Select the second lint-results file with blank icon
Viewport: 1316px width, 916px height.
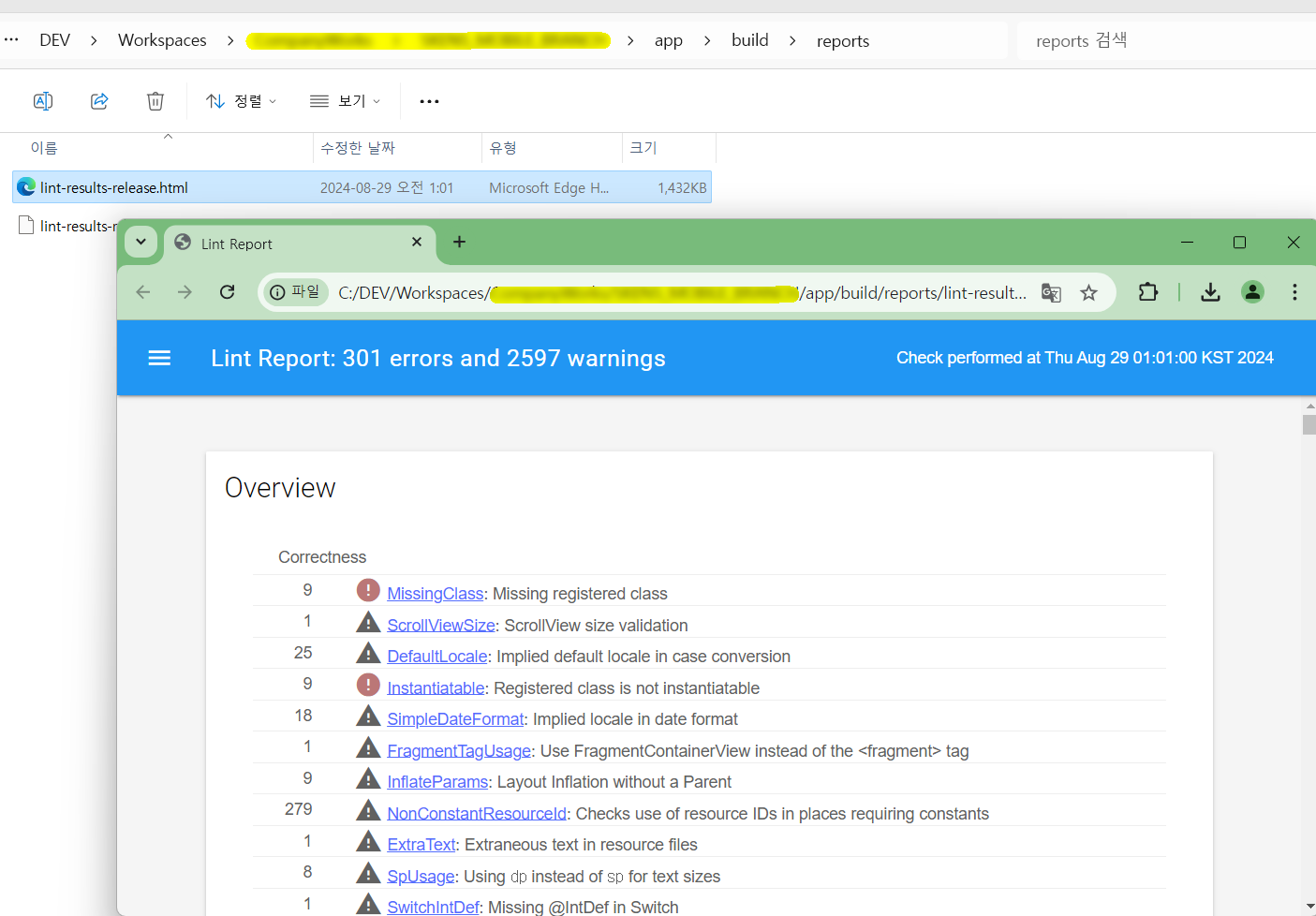pyautogui.click(x=67, y=226)
